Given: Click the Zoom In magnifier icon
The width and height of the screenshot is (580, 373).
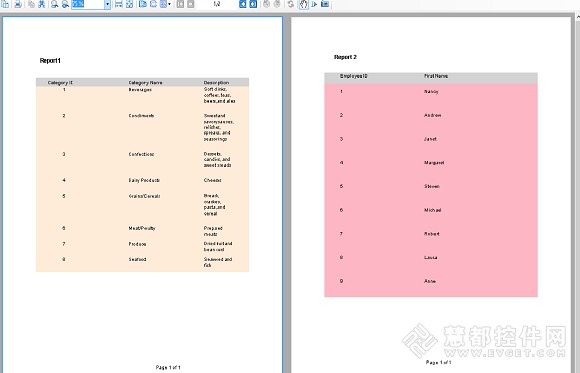Looking at the screenshot, I should (65, 4).
